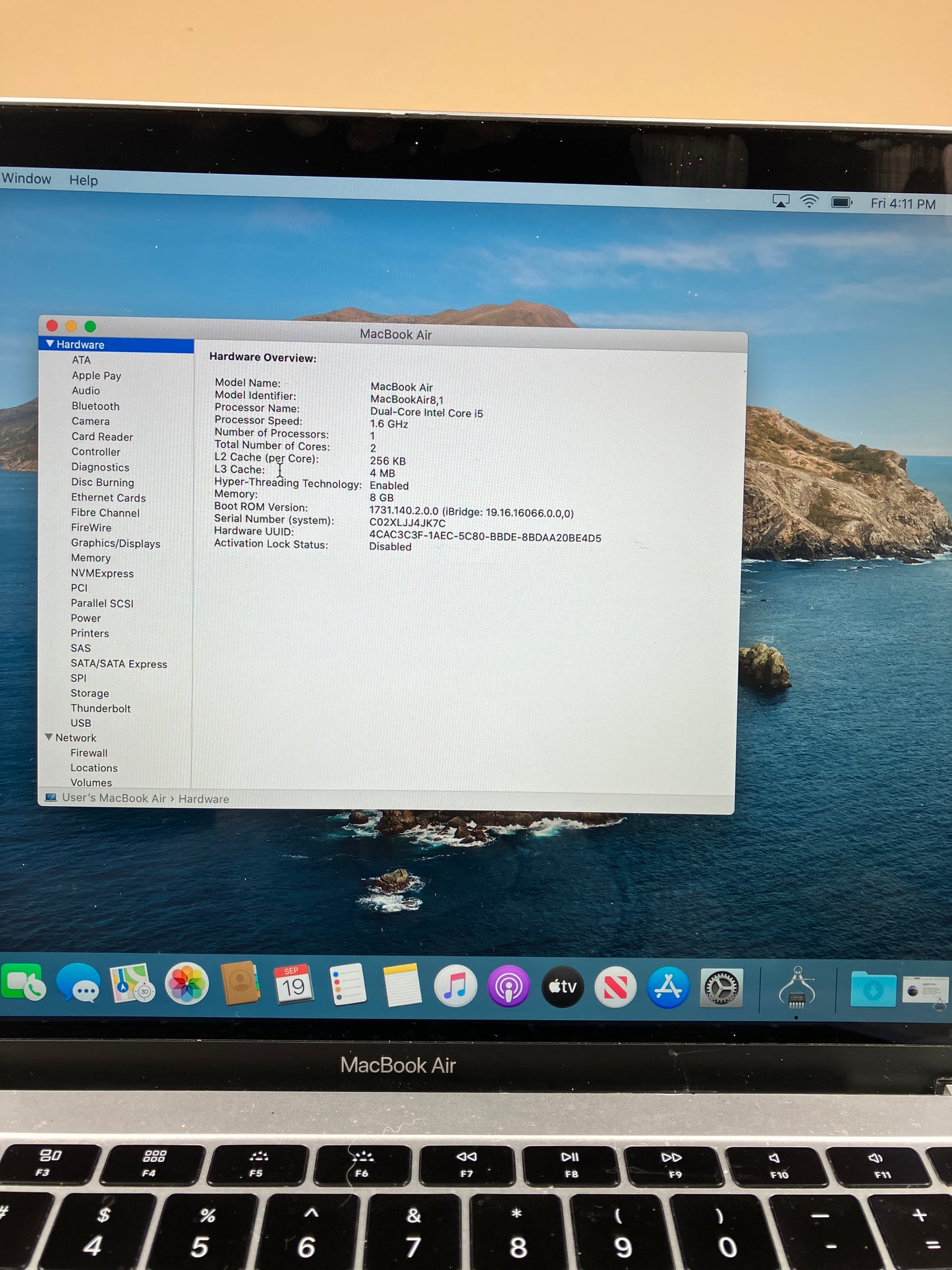The height and width of the screenshot is (1270, 952).
Task: Launch the Apple TV app
Action: pyautogui.click(x=562, y=987)
